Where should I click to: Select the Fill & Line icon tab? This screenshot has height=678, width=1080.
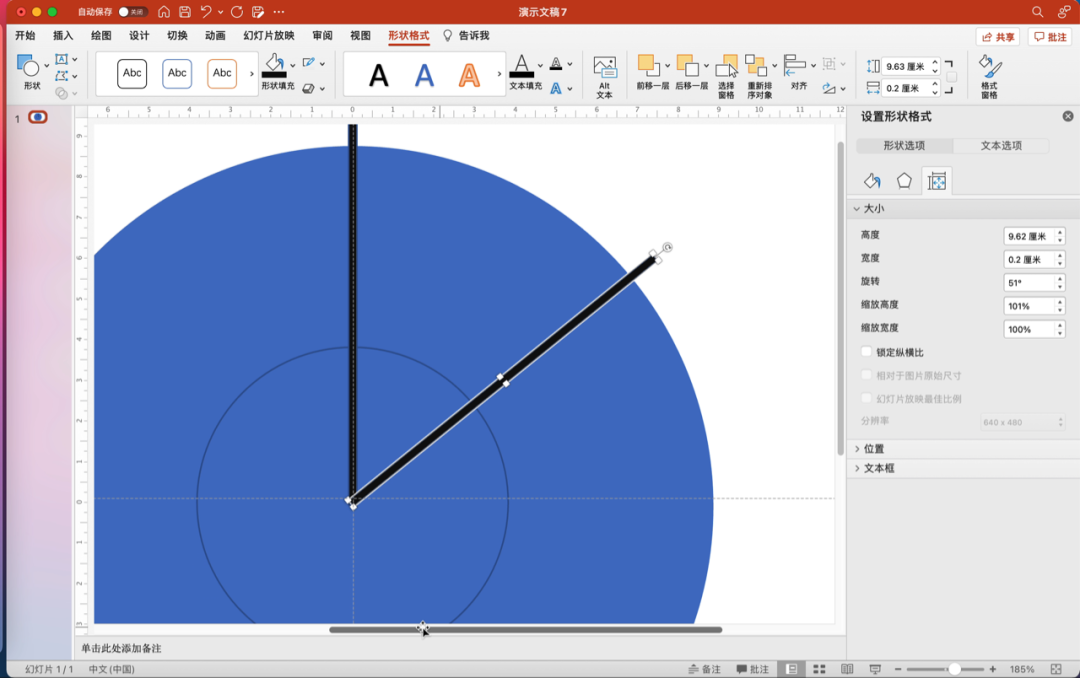871,181
